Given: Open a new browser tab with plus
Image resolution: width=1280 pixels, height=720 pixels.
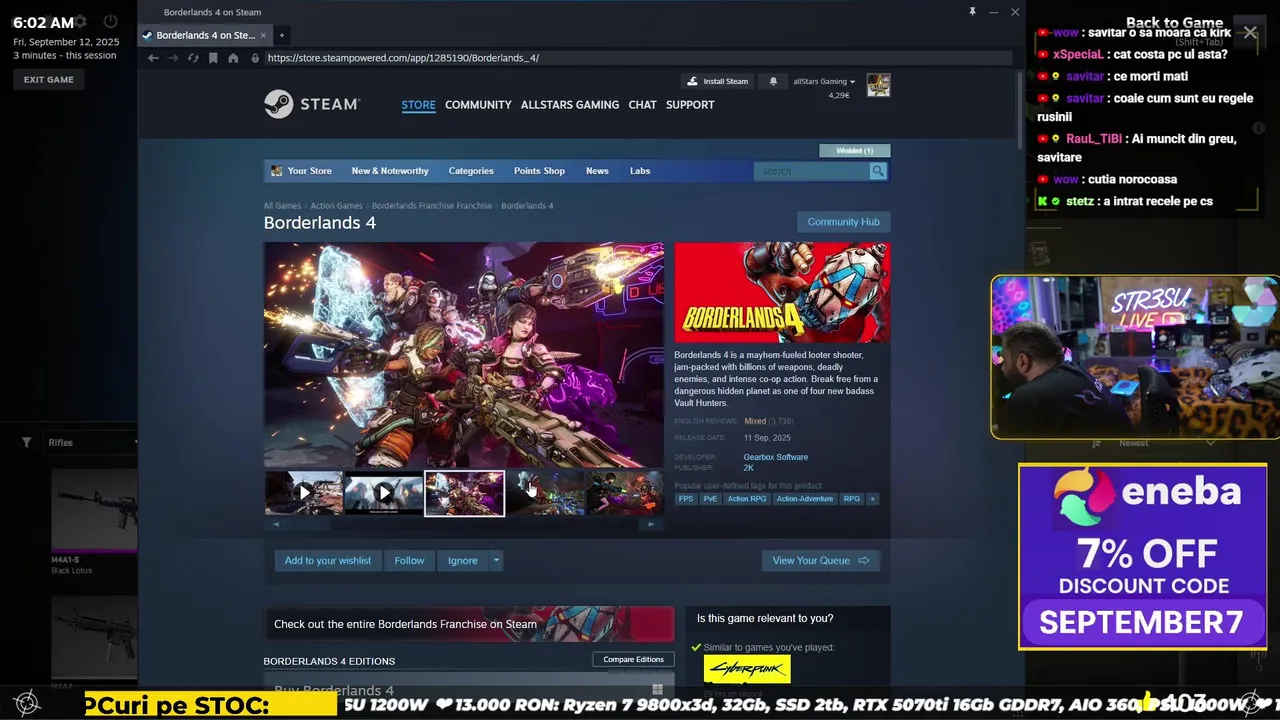Looking at the screenshot, I should (x=282, y=35).
